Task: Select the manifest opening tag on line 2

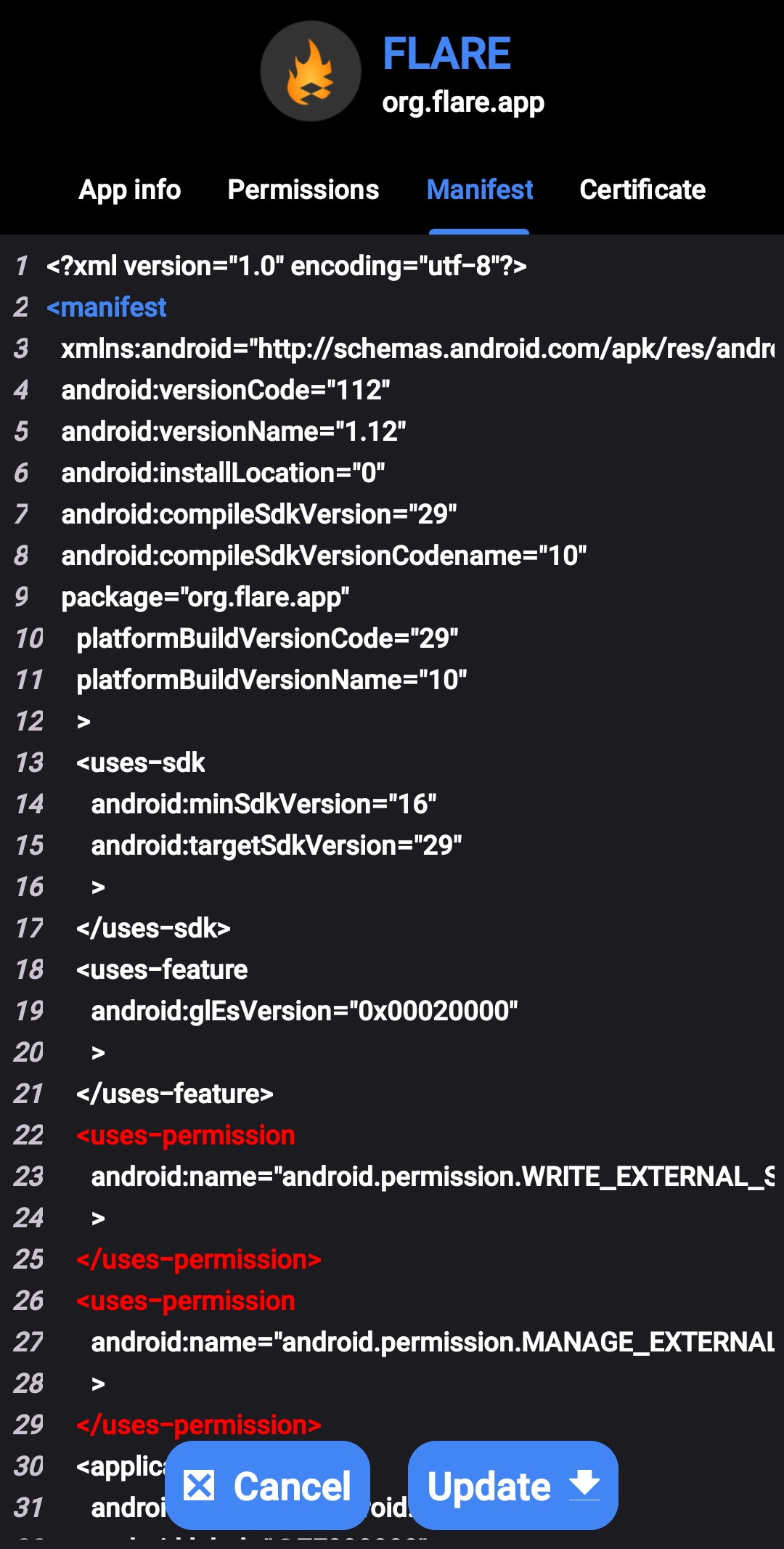Action: coord(107,307)
